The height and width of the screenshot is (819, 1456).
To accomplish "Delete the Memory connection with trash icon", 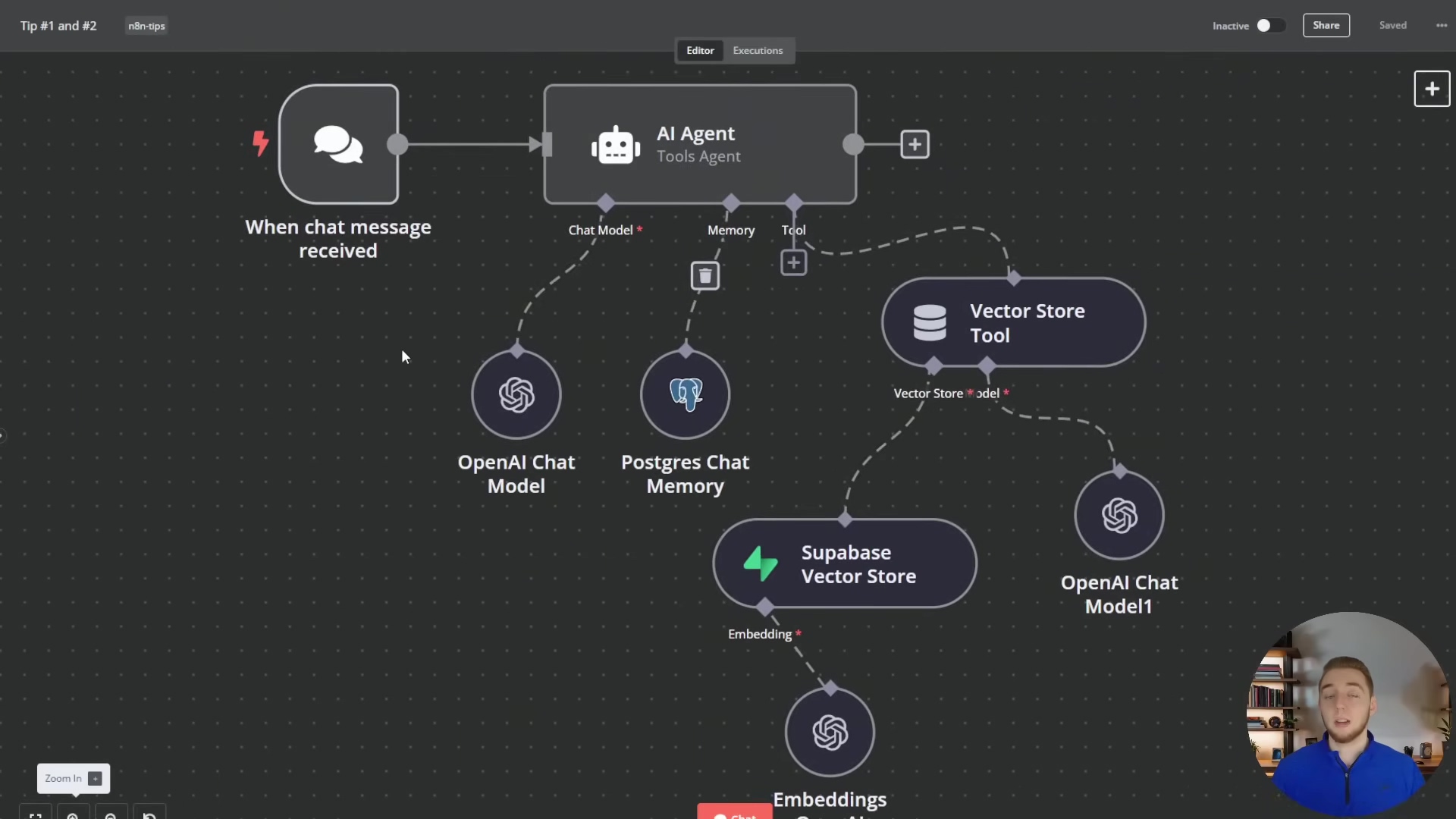I will coord(705,276).
